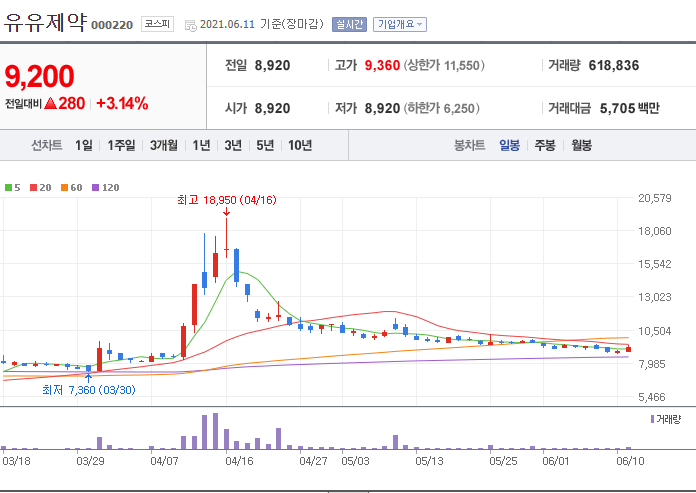This screenshot has width=696, height=493.
Task: Click the 10,504 price axis label
Action: (655, 331)
